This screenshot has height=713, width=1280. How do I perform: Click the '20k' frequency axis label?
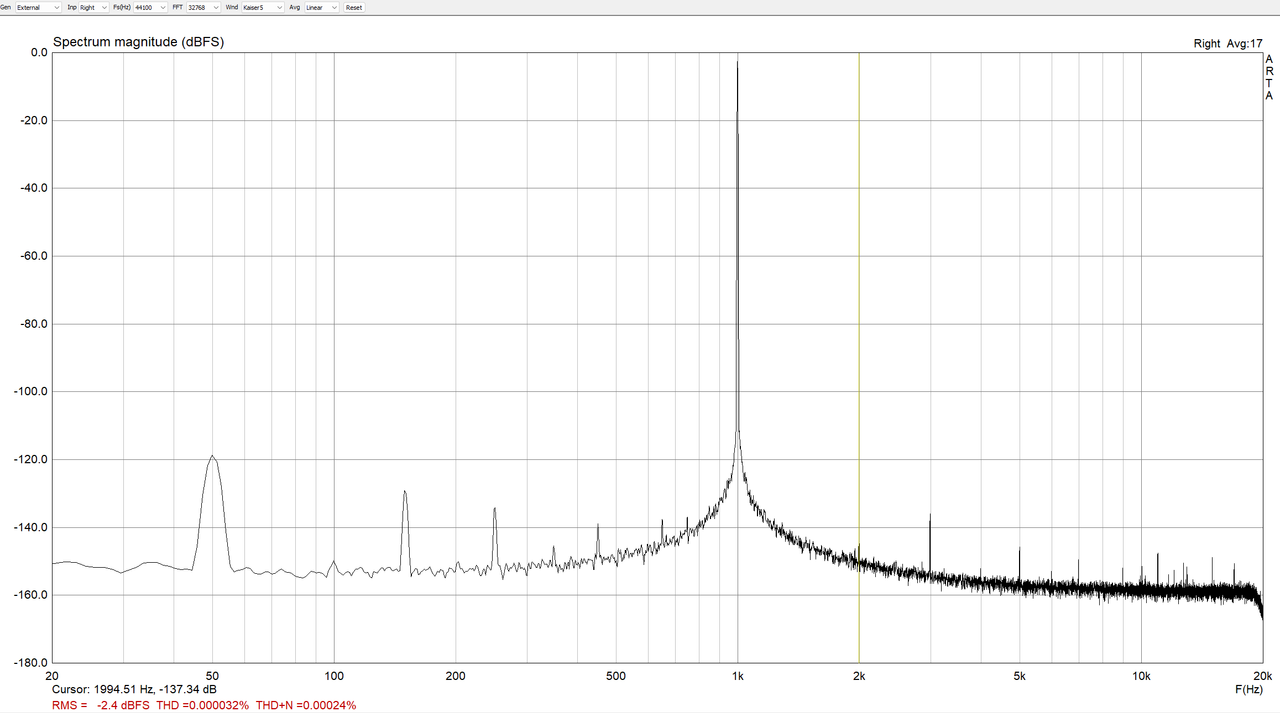pos(1263,676)
